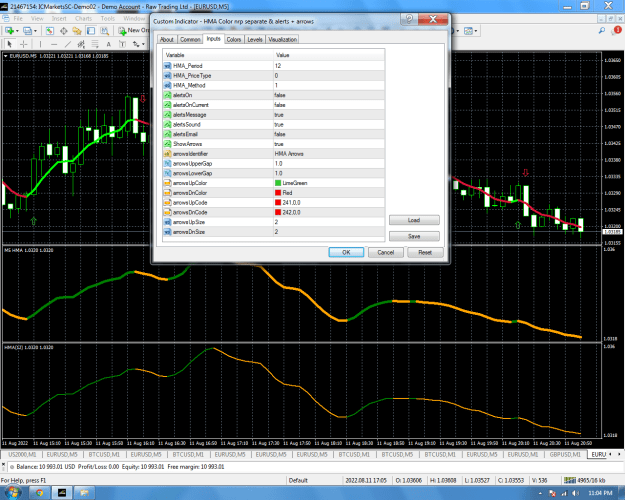Switch to the Common tab
Viewport: 625px width, 500px height.
click(x=190, y=39)
